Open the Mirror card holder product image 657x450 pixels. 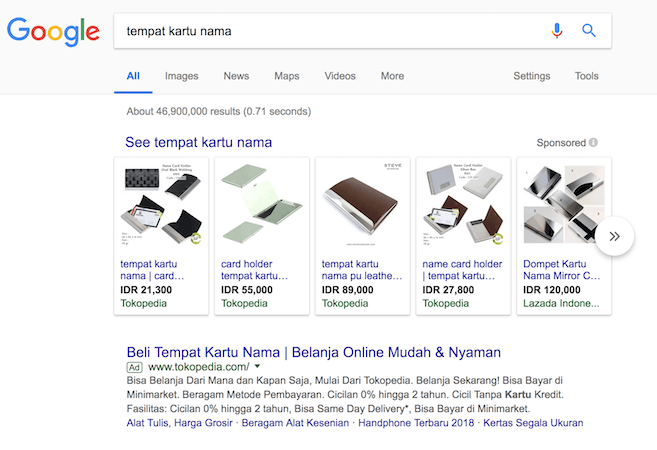point(564,204)
